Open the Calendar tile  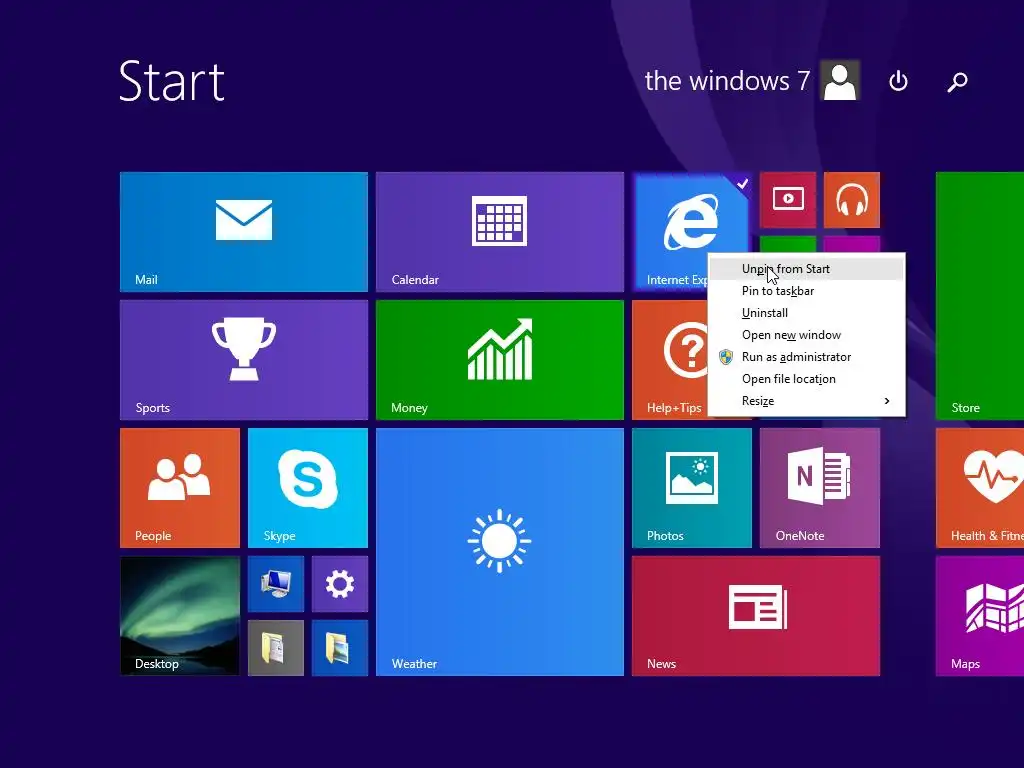(500, 232)
